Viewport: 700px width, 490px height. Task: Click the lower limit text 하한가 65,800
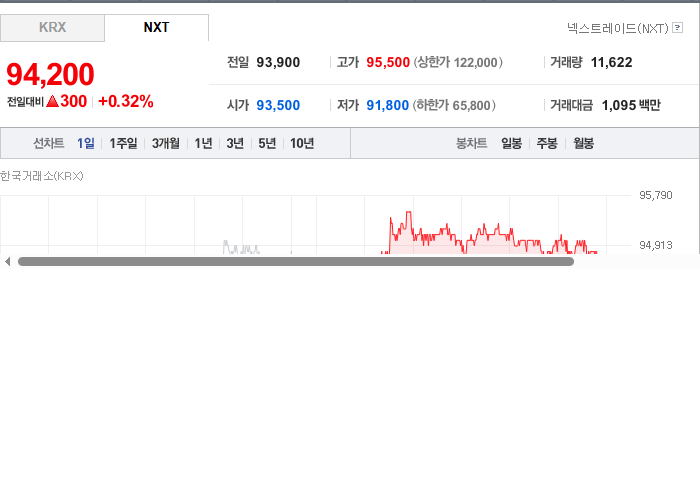tap(454, 105)
